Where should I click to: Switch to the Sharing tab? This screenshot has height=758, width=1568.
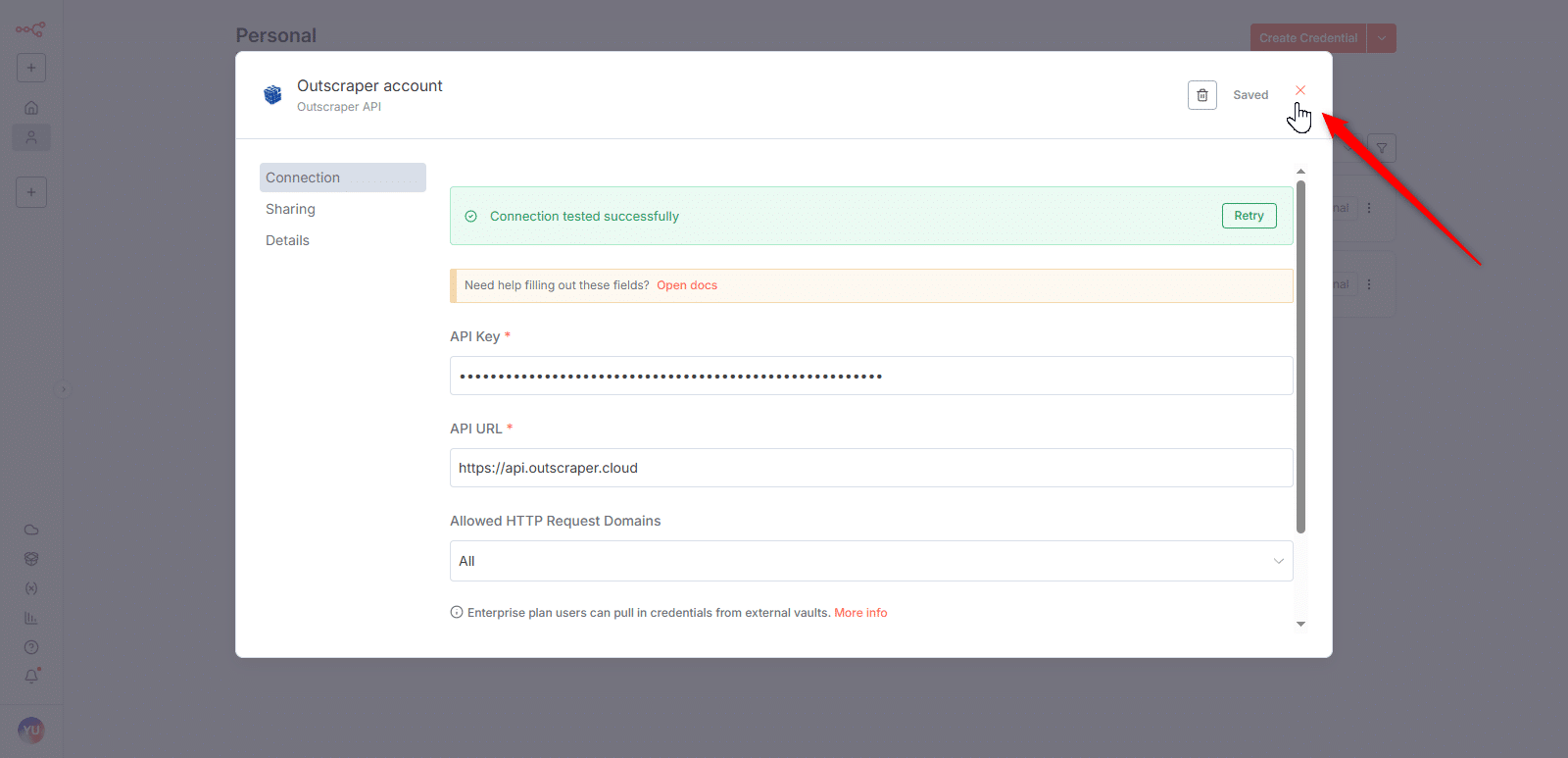(290, 209)
